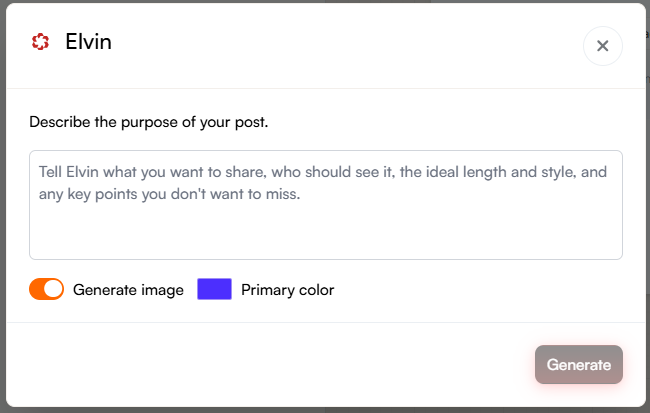650x413 pixels.
Task: Click the Elvin title in the header
Action: [x=88, y=42]
